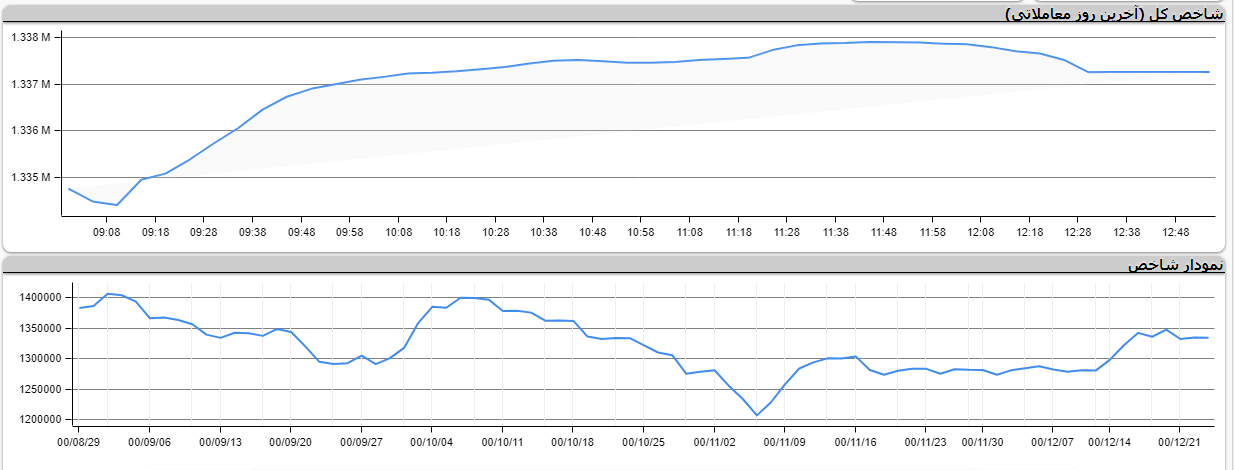Click the 09:08 time label on top chart
Viewport: 1235px width, 470px height.
pos(107,232)
